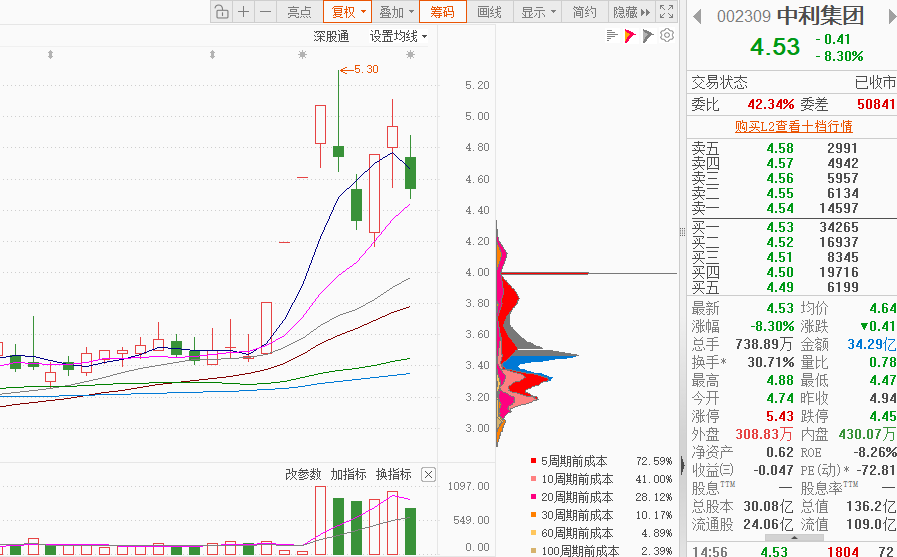Viewport: 897px width, 557px height.
Task: Enter fullscreen with expand arrows icon
Action: (x=666, y=12)
